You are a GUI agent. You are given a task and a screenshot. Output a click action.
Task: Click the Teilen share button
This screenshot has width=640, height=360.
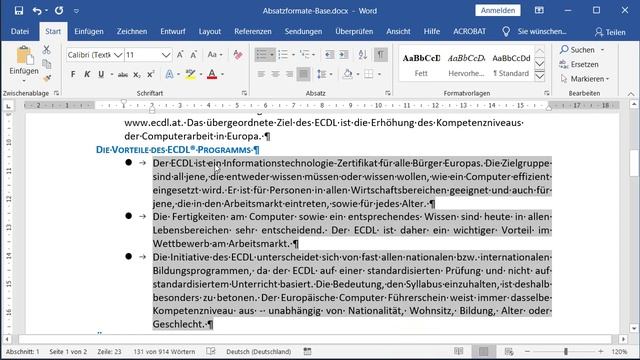coord(610,32)
